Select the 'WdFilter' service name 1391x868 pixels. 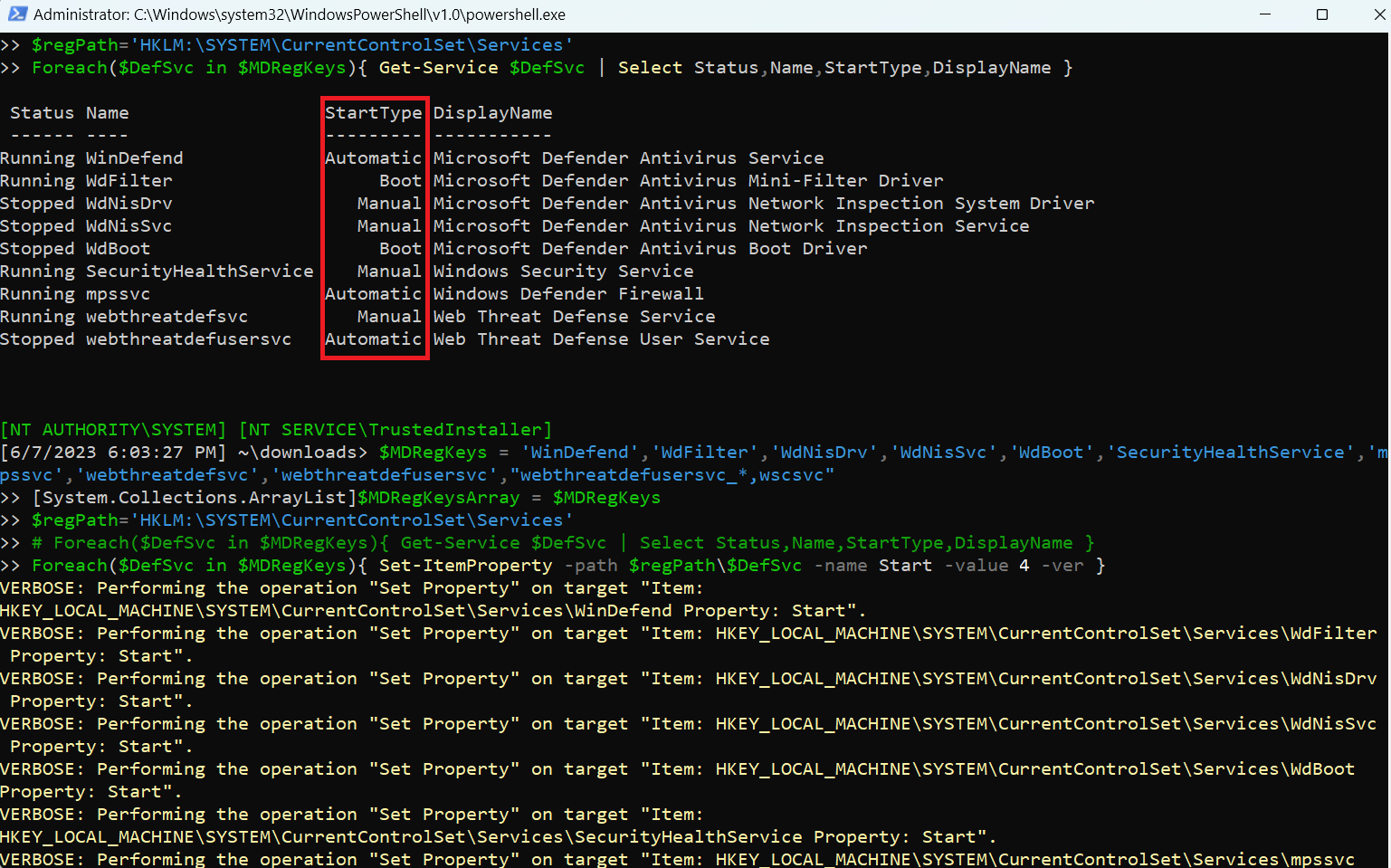129,181
